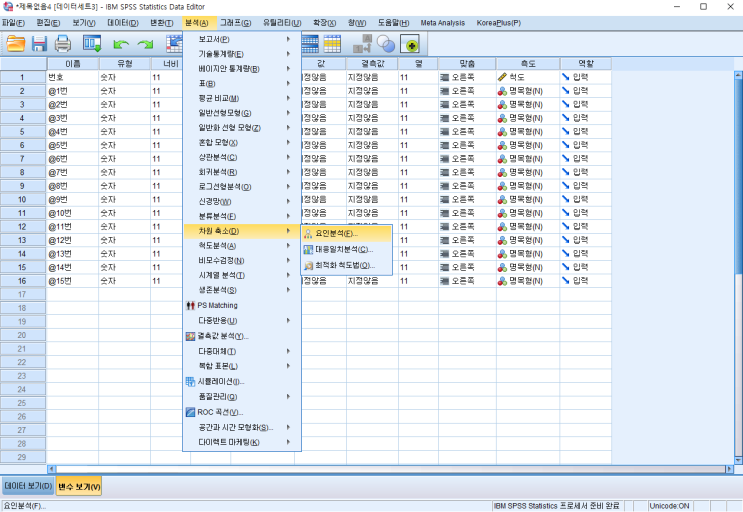Select row header number 16
The width and height of the screenshot is (743, 512).
point(22,281)
